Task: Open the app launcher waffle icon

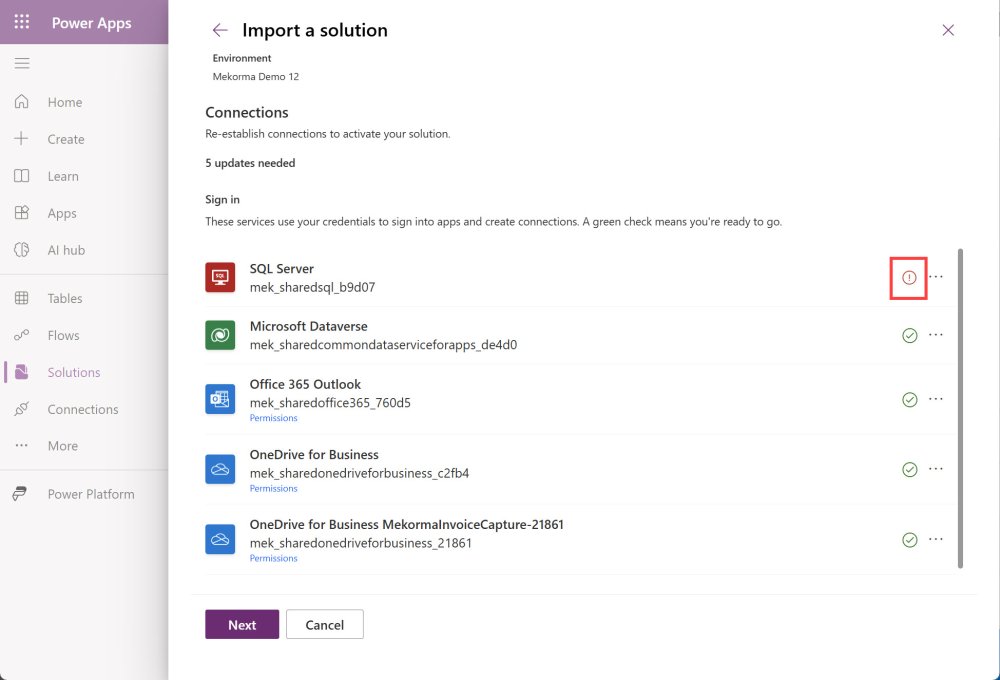Action: [x=22, y=22]
